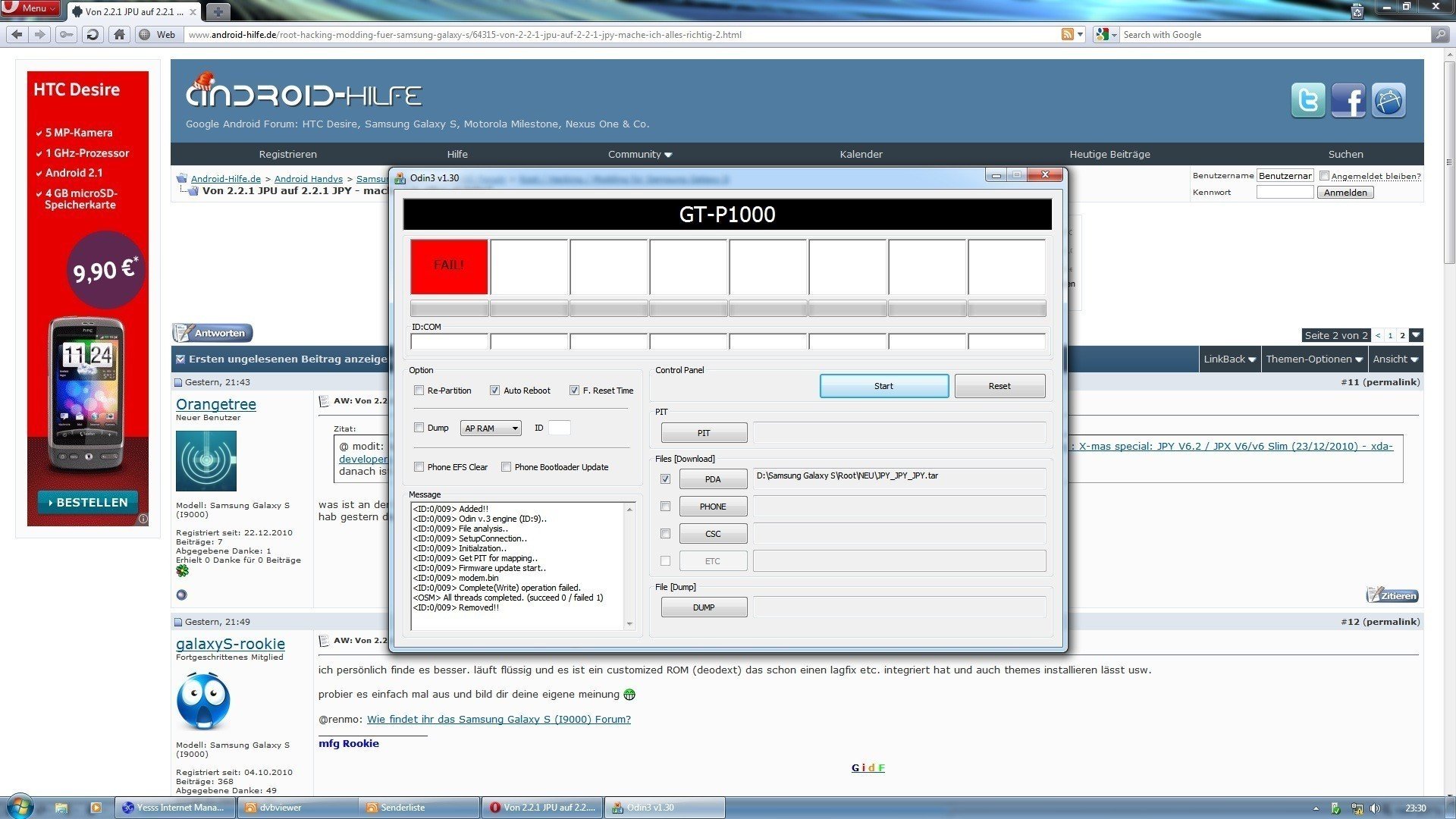Click Zitieren quote icon on post #11

click(1392, 595)
